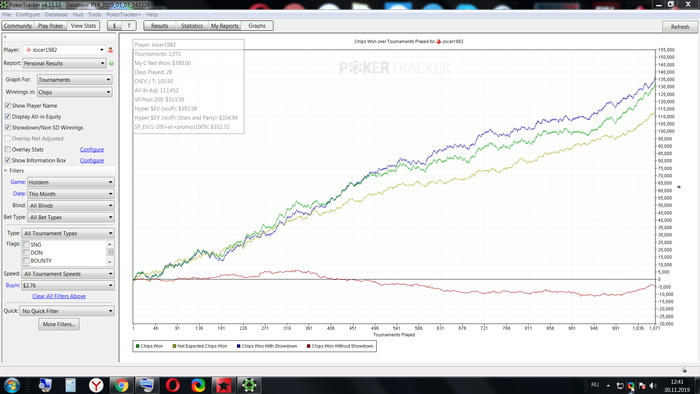
Task: Toggle Display All-in Equity checkbox
Action: [x=8, y=116]
